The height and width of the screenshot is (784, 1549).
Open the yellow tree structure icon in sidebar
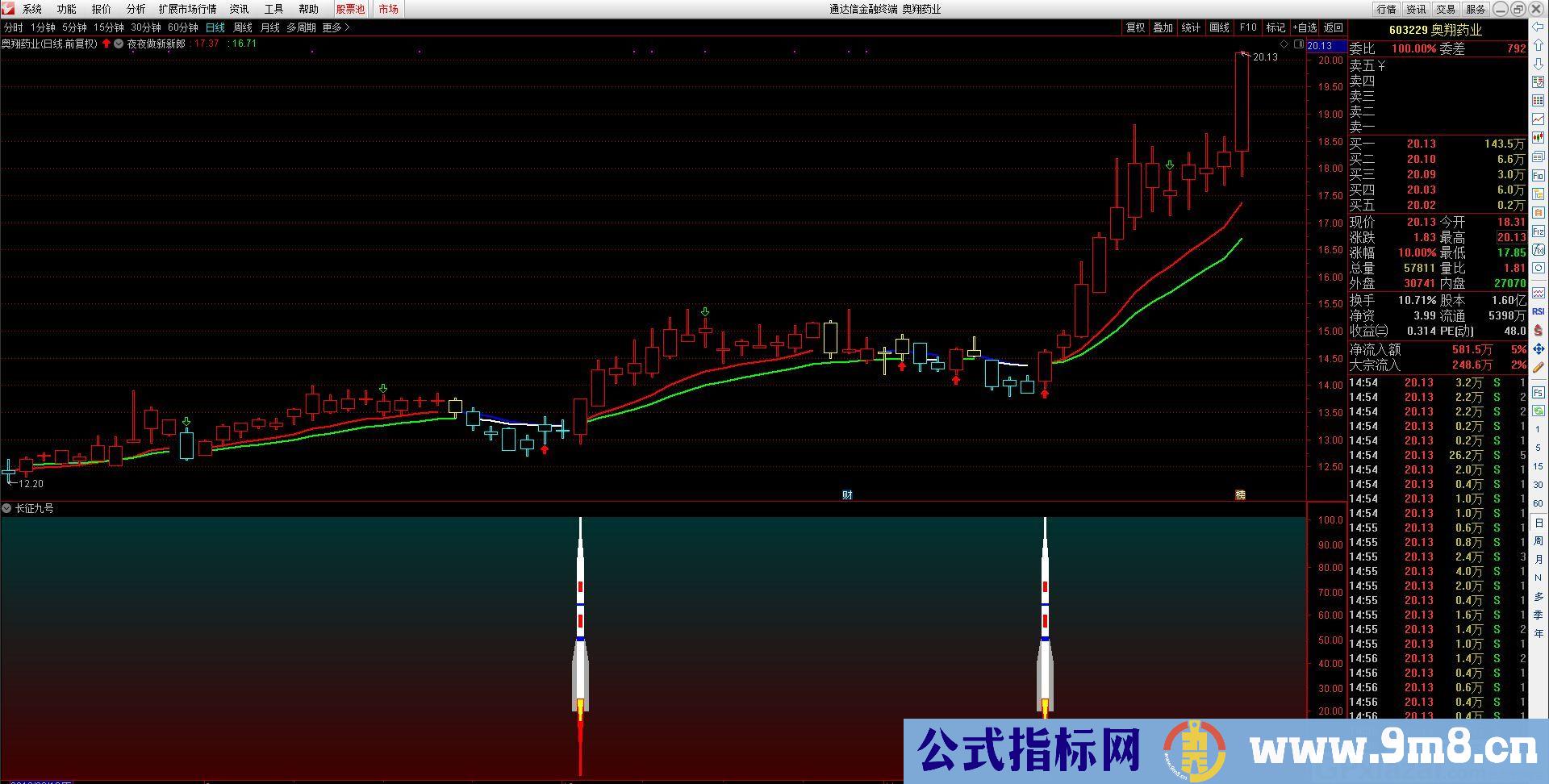coord(1538,194)
